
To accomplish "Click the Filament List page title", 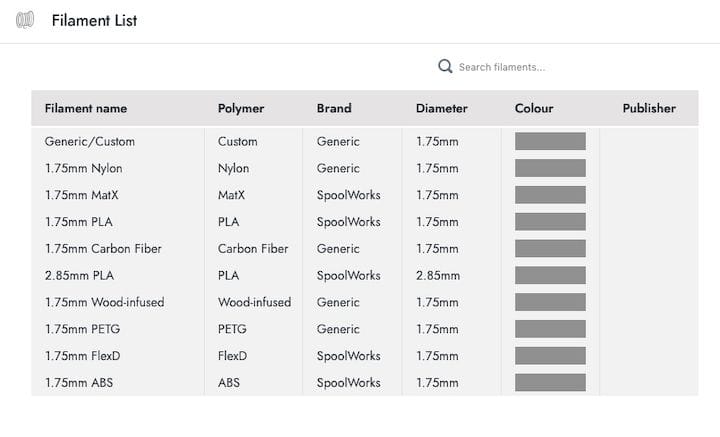I will [x=95, y=20].
